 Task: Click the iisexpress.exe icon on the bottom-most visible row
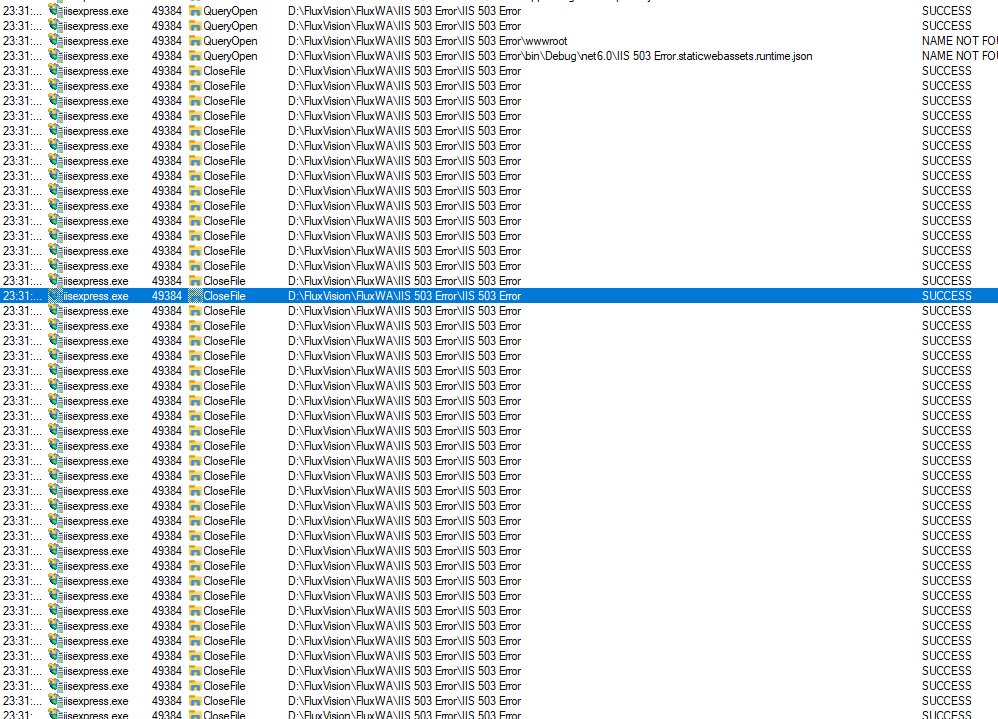(53, 714)
